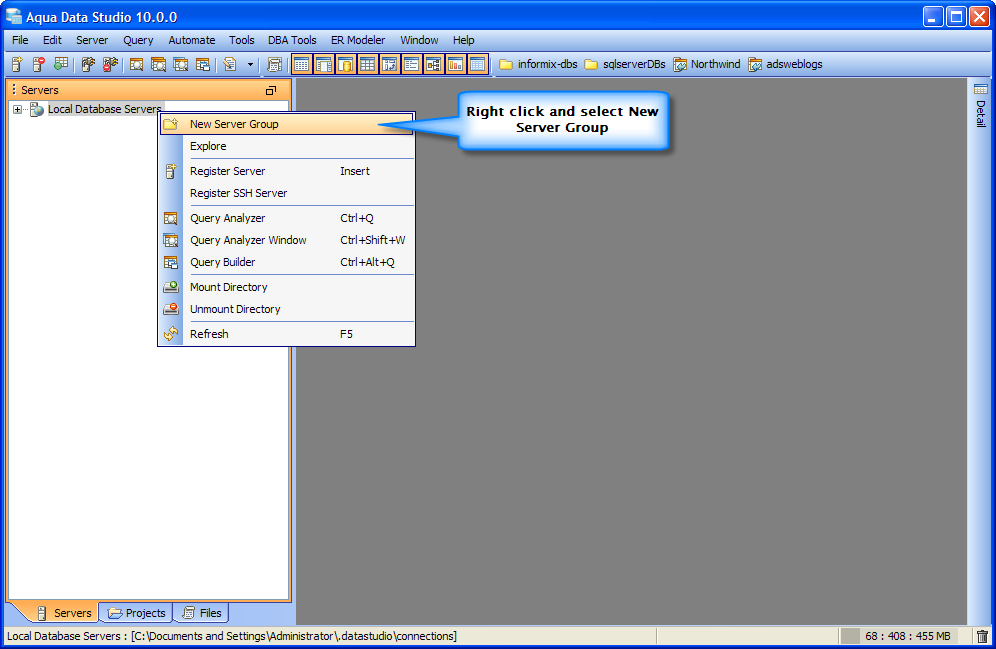Choose Register SSH Server in context menu
The height and width of the screenshot is (649, 996).
tap(286, 193)
